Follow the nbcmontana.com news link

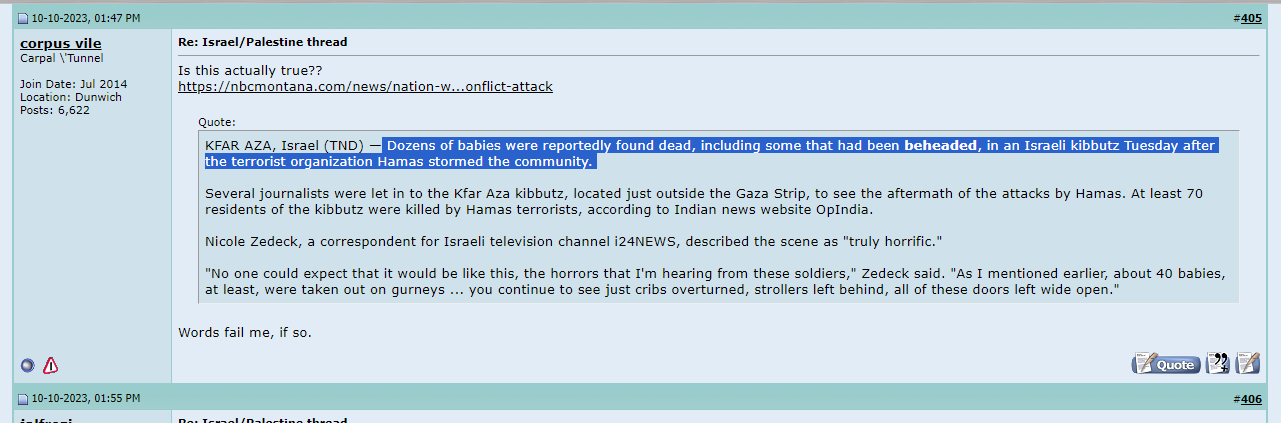[365, 87]
